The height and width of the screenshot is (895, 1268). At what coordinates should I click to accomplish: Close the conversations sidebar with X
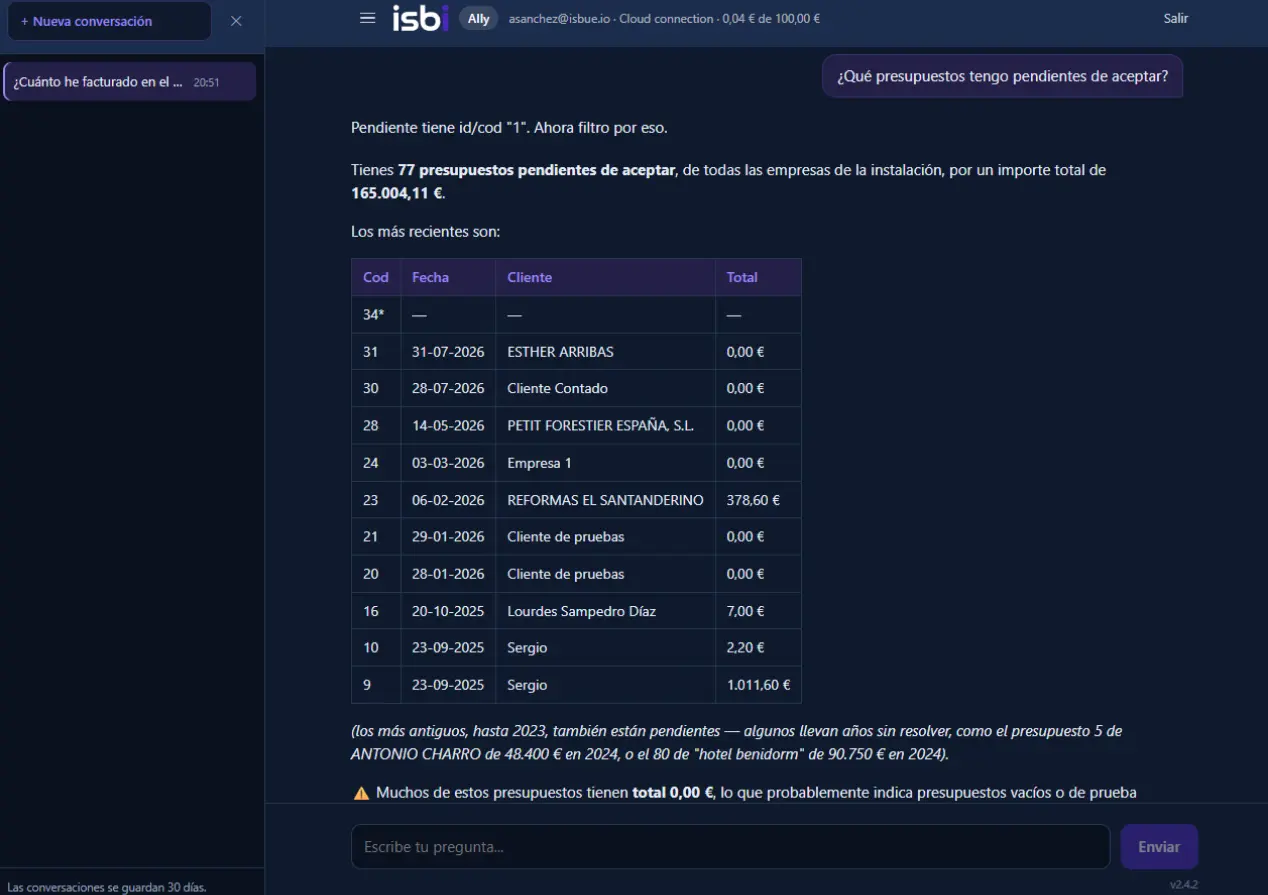[x=236, y=21]
